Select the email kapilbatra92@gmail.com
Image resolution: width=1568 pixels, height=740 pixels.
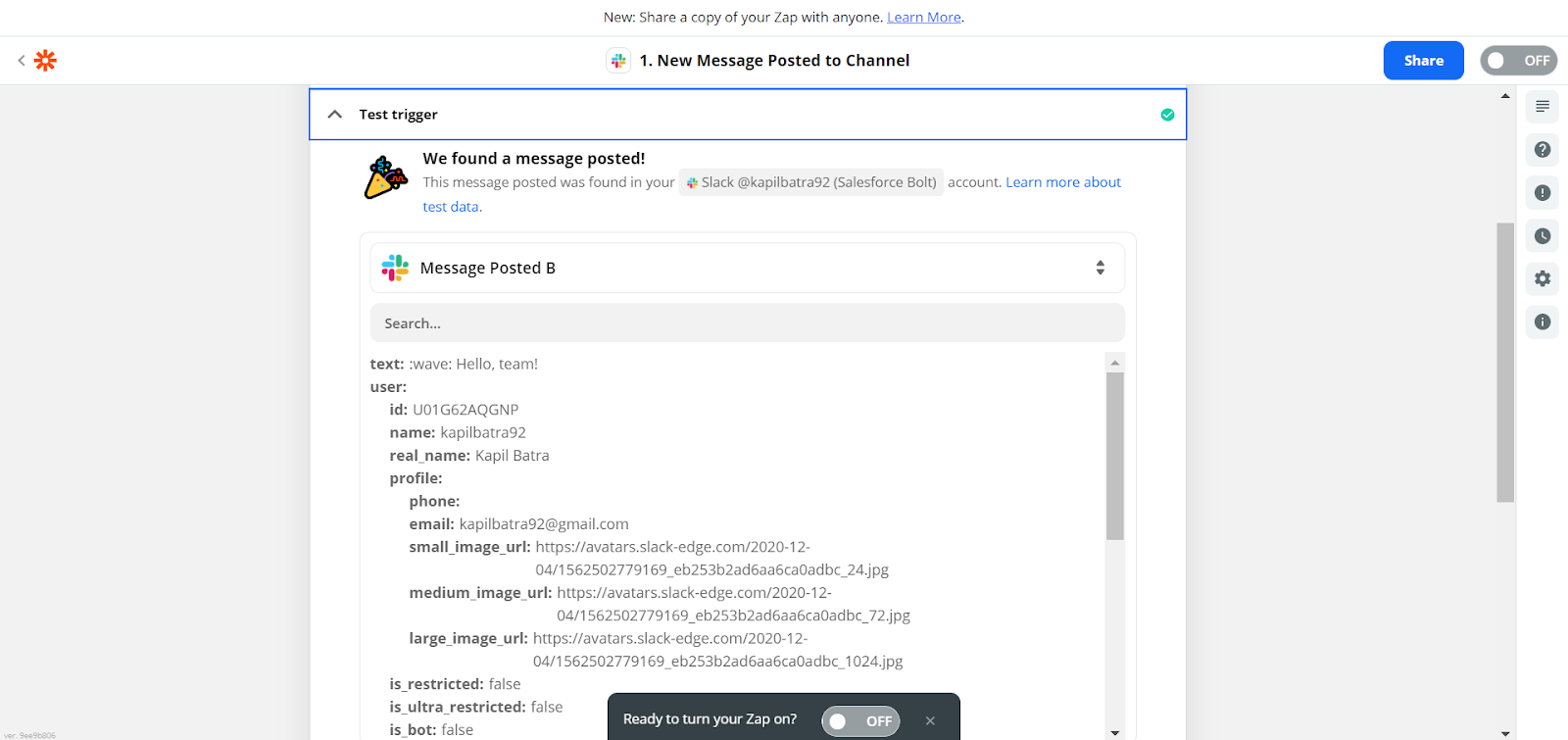click(x=544, y=524)
